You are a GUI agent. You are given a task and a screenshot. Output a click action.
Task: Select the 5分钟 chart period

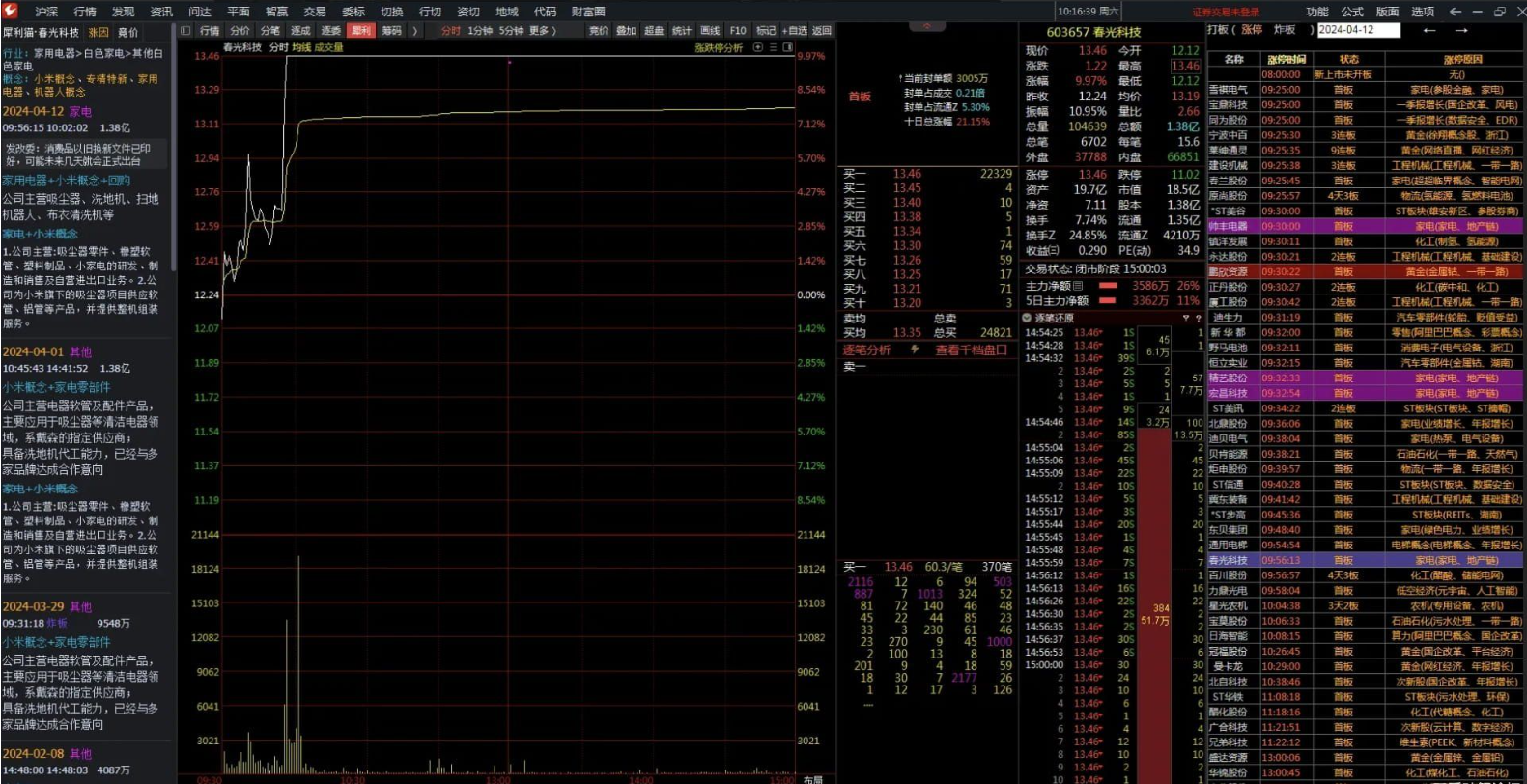[511, 31]
